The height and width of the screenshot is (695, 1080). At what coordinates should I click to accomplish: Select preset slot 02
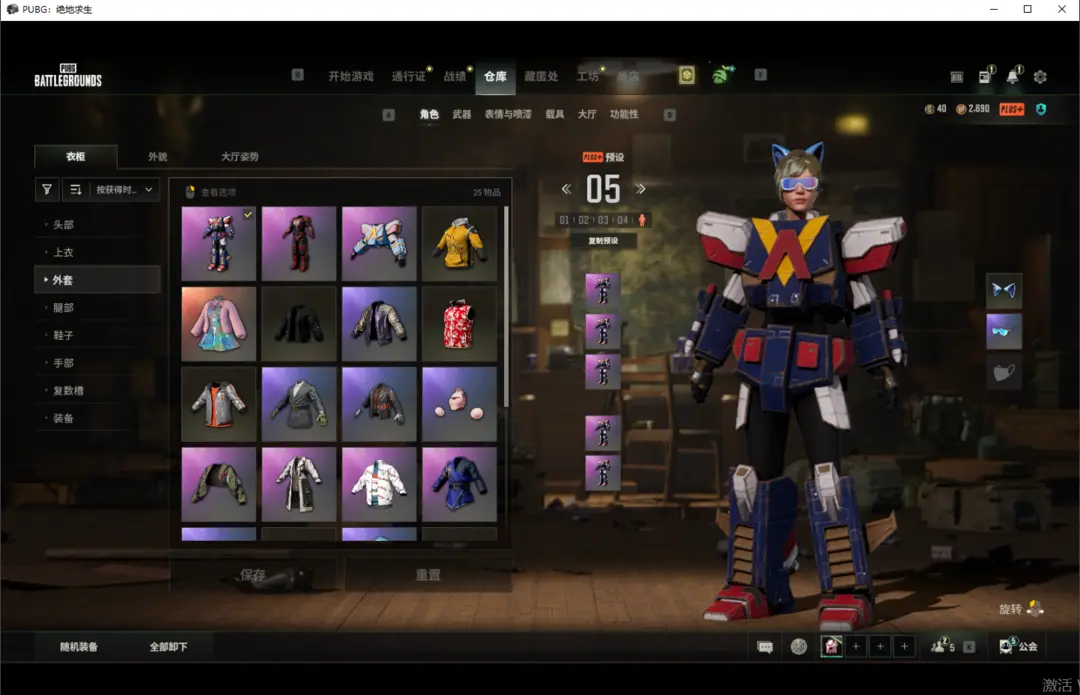pyautogui.click(x=583, y=220)
